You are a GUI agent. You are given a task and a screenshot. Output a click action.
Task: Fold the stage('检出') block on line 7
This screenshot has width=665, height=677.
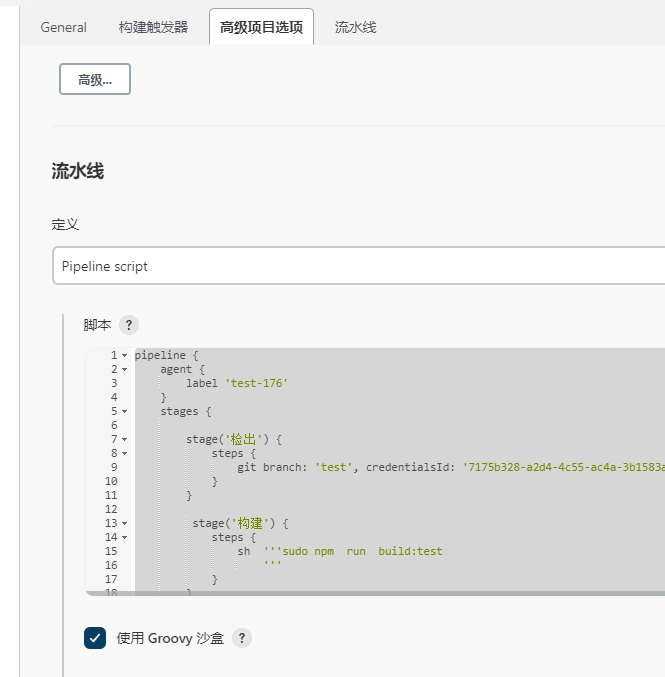pos(124,440)
